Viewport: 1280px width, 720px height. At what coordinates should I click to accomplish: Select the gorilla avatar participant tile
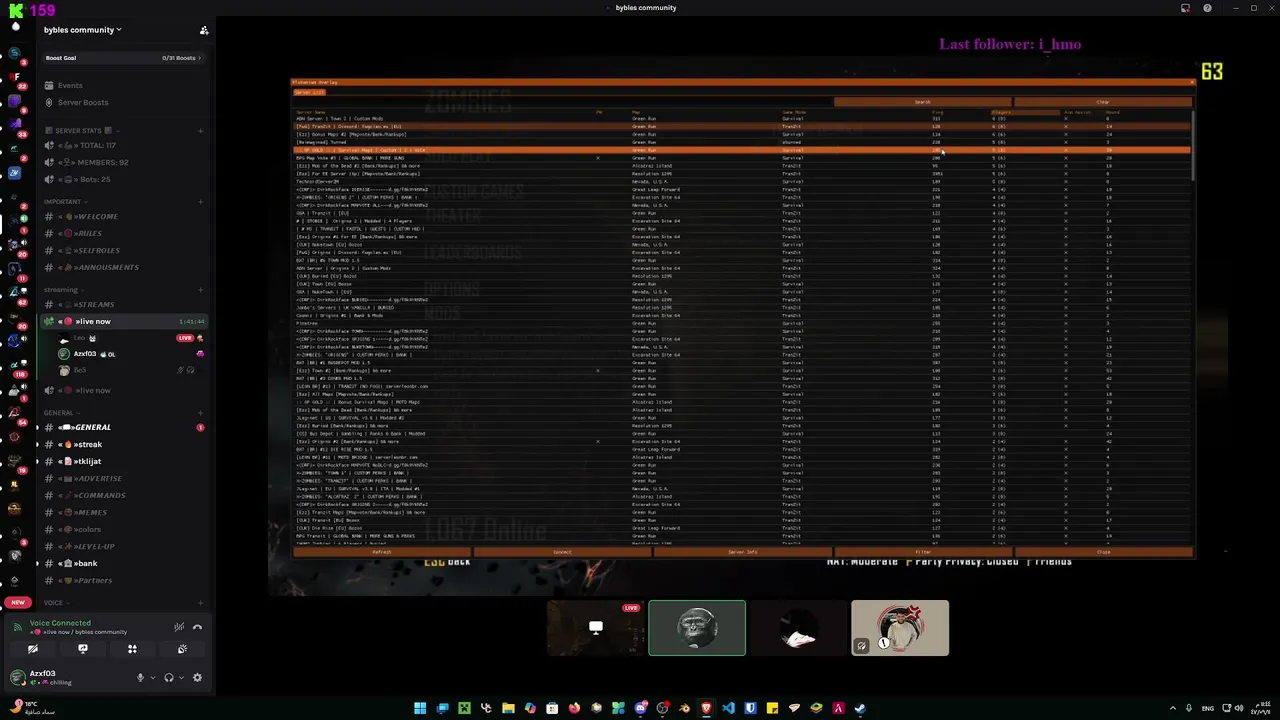tap(697, 628)
